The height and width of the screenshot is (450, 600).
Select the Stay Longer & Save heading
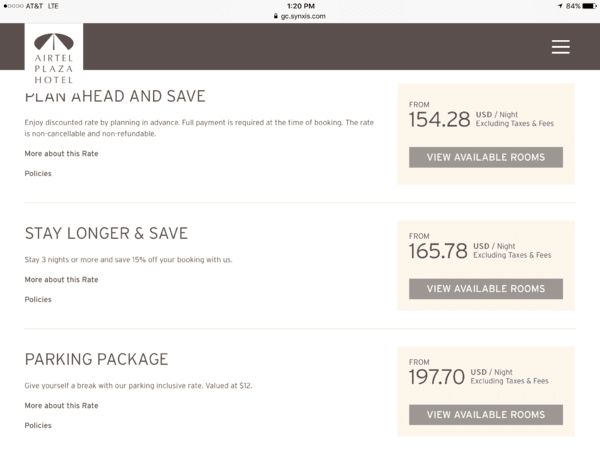pyautogui.click(x=106, y=233)
